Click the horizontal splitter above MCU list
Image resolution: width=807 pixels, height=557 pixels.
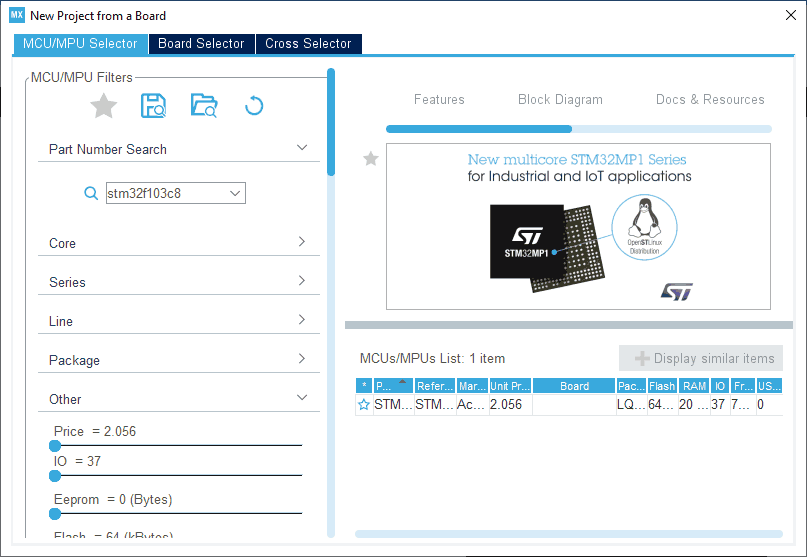pos(569,325)
